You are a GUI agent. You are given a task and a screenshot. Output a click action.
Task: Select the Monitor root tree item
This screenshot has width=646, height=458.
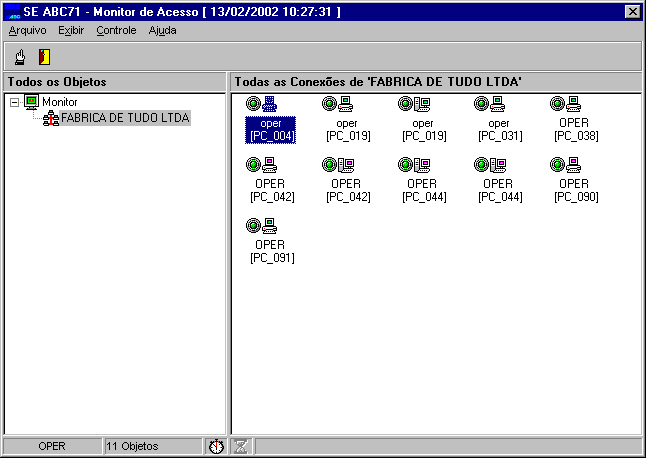(x=59, y=102)
